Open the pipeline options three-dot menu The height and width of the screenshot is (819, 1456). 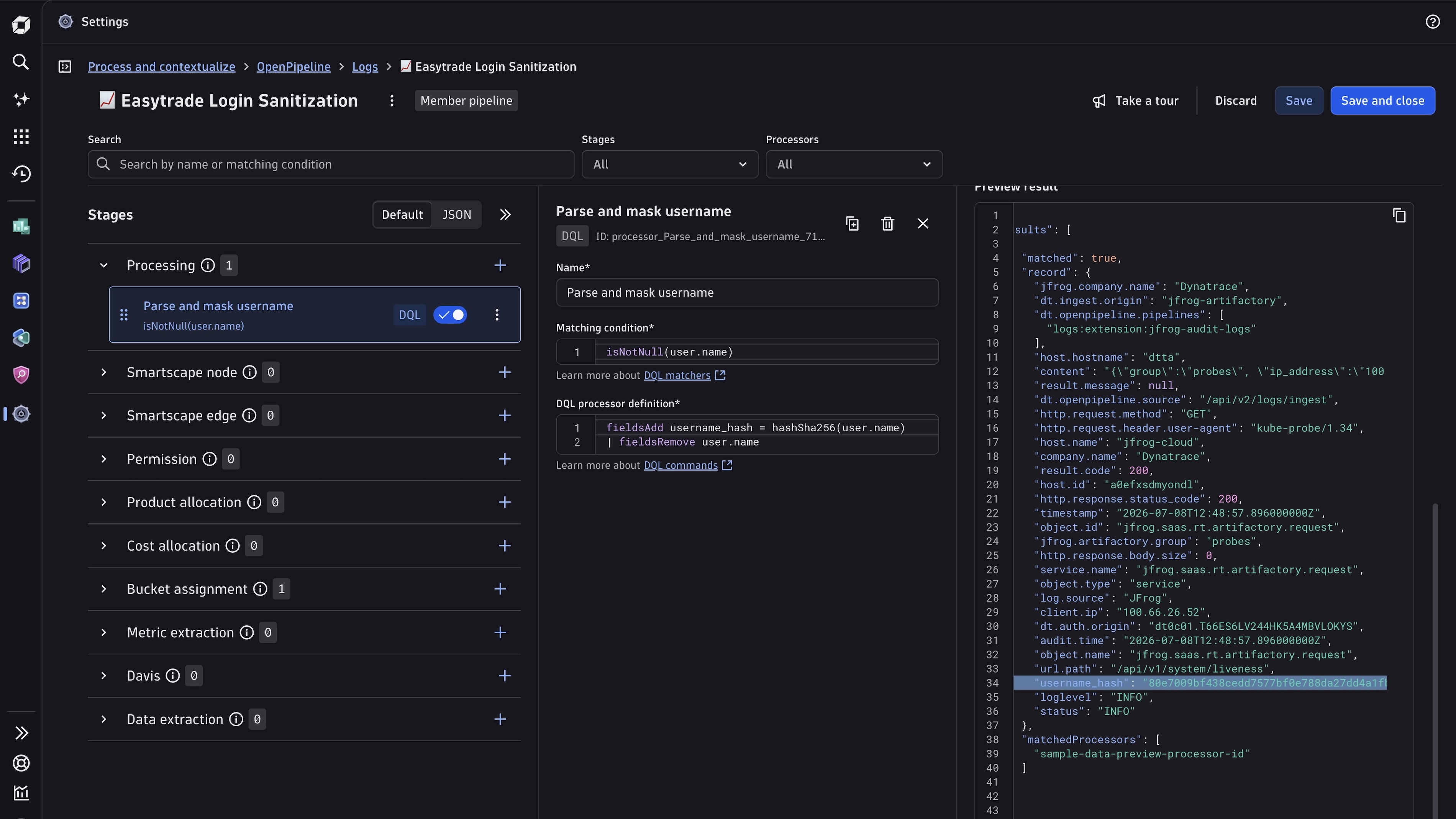pyautogui.click(x=392, y=101)
